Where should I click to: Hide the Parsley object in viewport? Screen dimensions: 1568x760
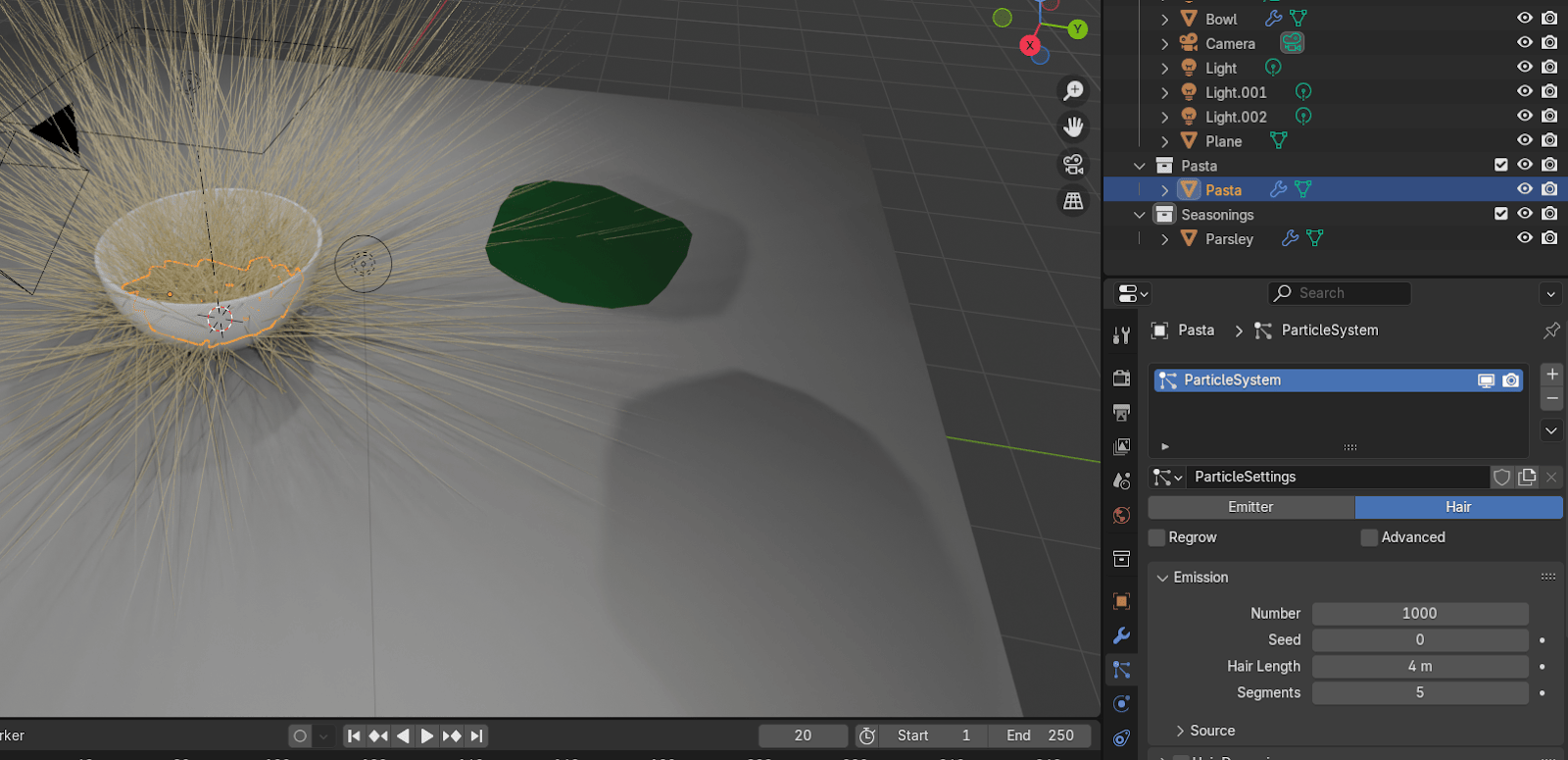(1524, 238)
